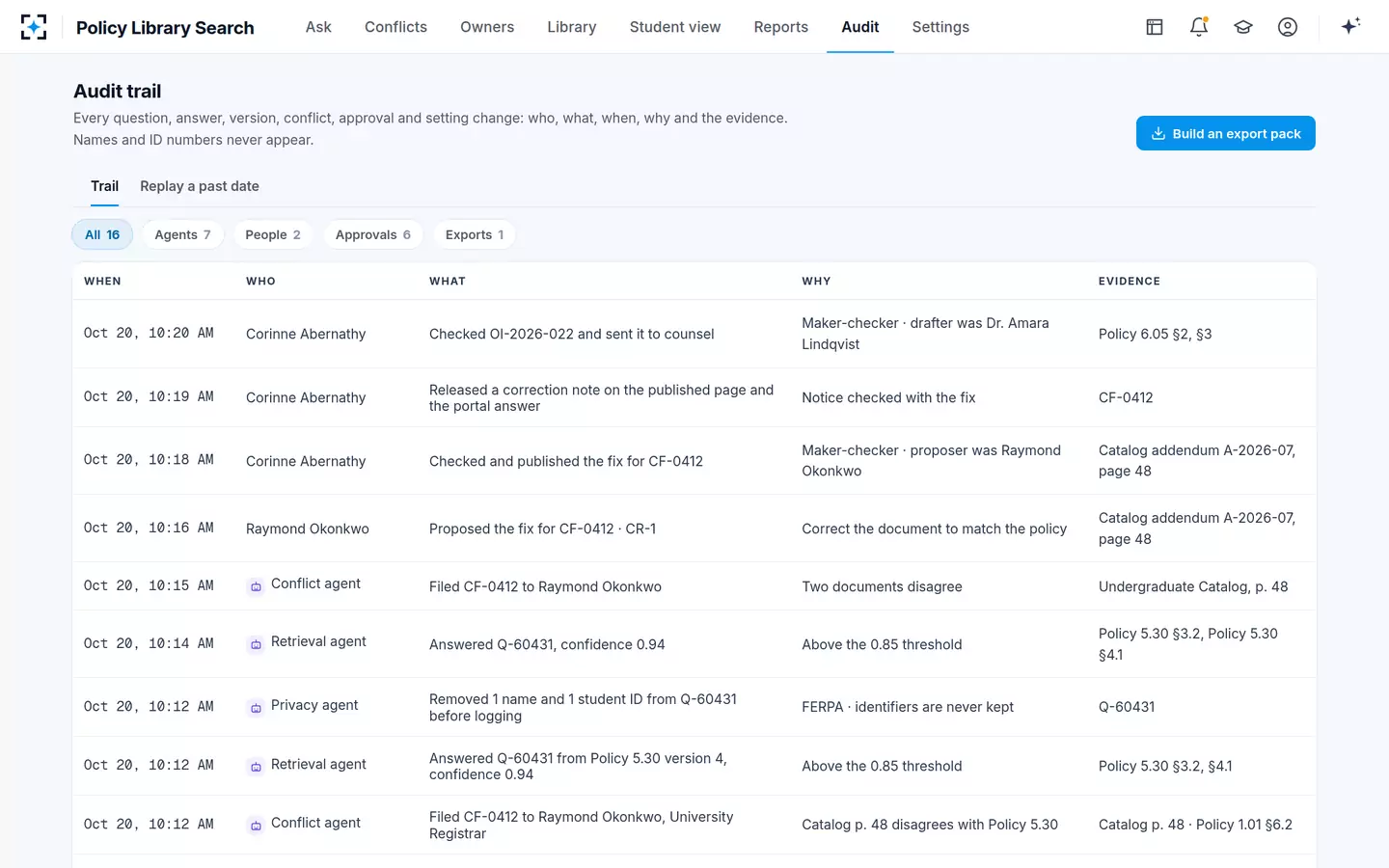Click 'FERPA · identifiers are never kept'
The image size is (1389, 868).
click(x=908, y=707)
